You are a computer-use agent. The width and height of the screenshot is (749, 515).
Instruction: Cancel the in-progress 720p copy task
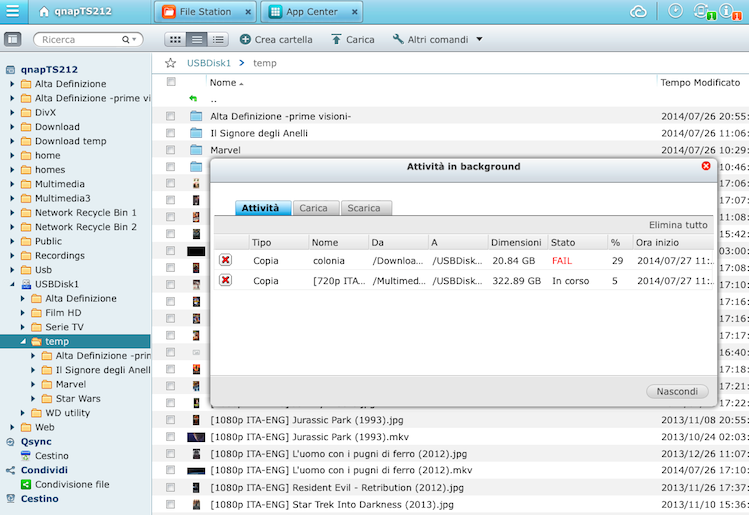(x=225, y=281)
